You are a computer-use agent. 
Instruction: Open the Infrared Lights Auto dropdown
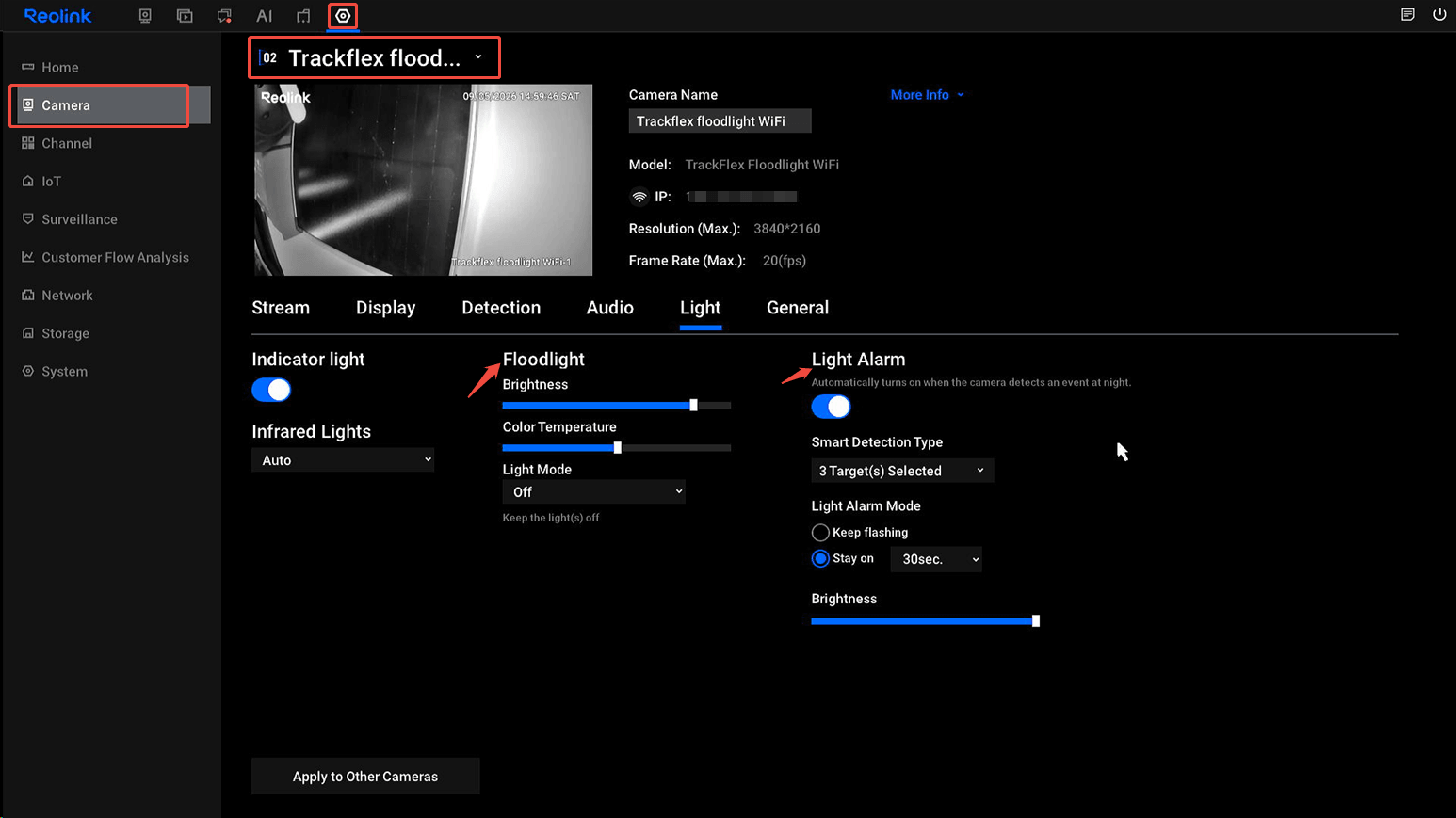(343, 459)
